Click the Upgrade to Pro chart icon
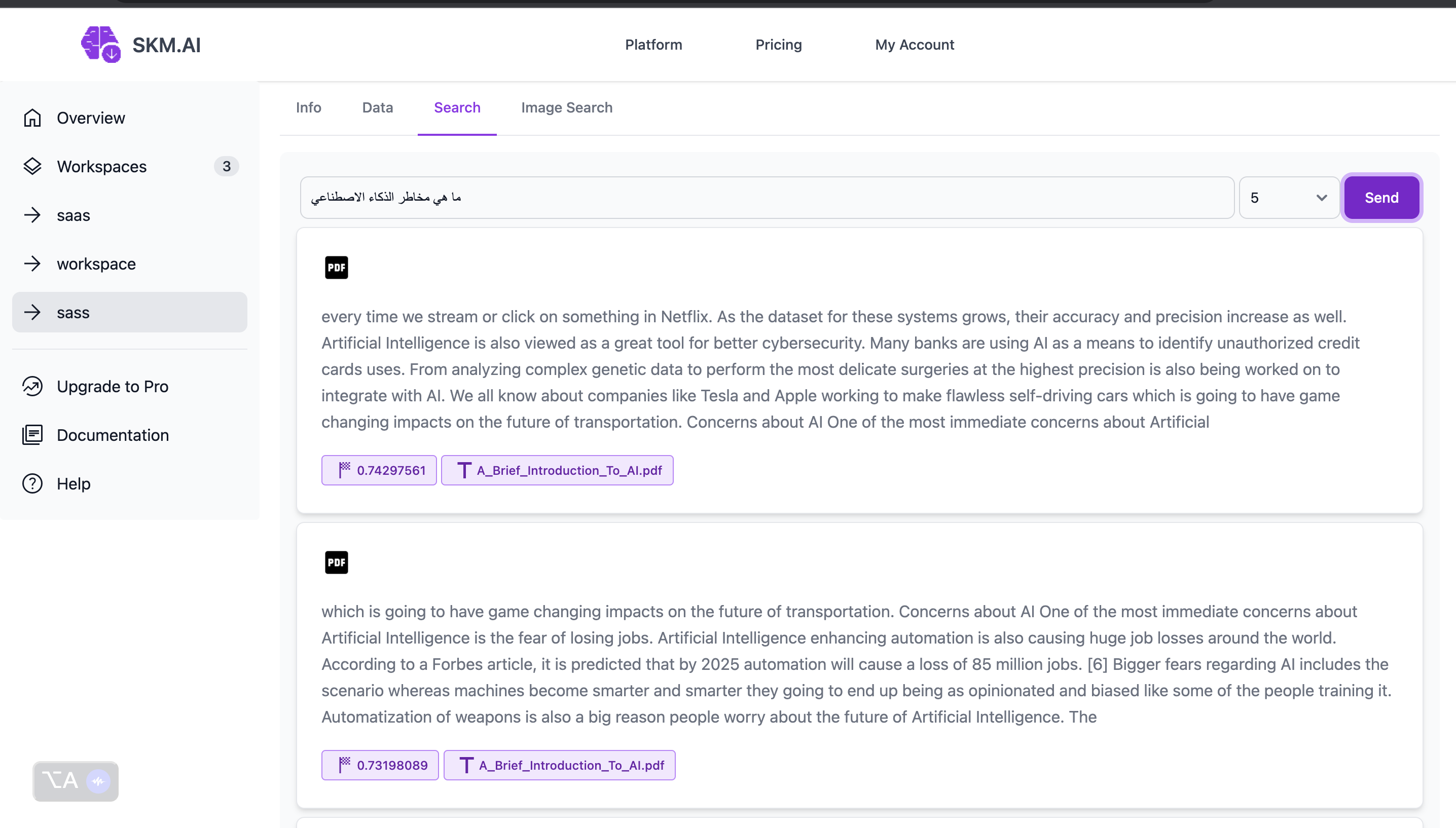Screen dimensions: 1456x828 tap(32, 386)
